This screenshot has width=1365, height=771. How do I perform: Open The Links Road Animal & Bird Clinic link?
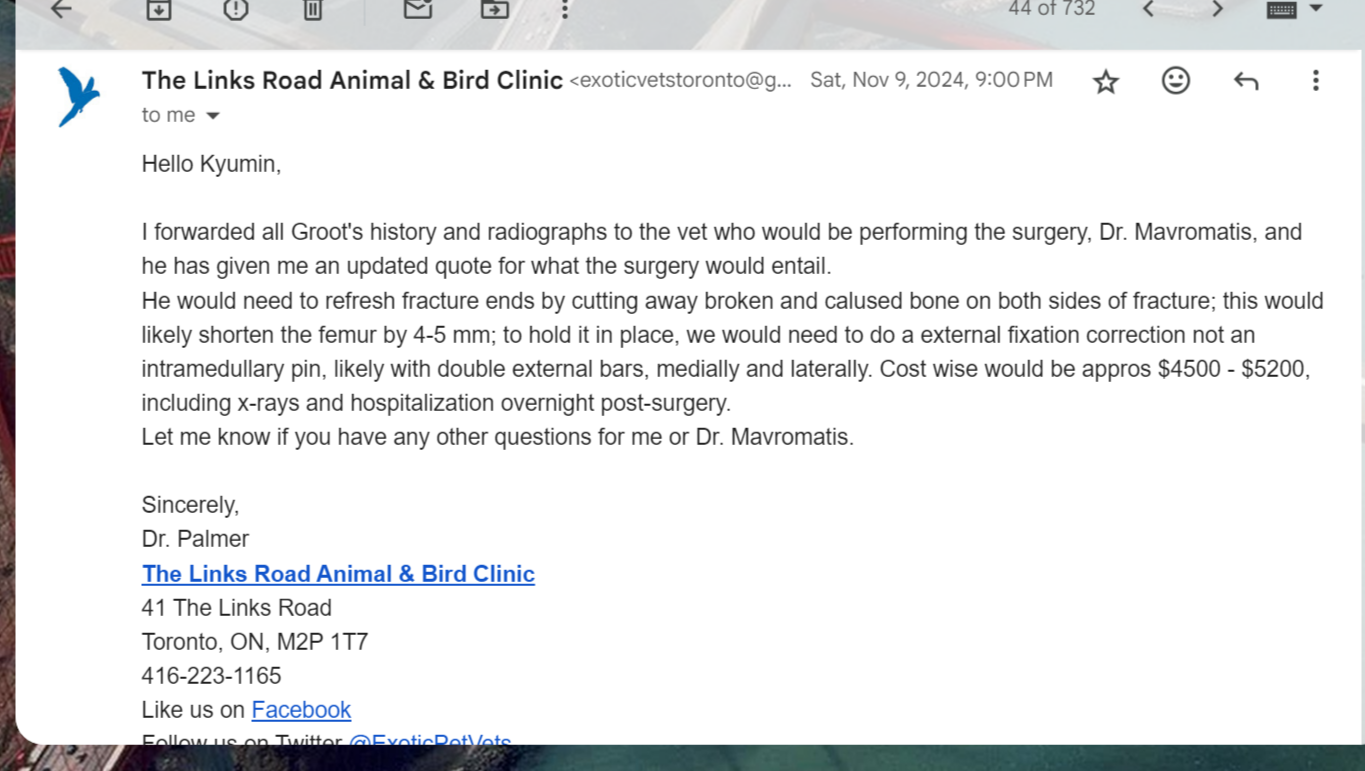[338, 574]
